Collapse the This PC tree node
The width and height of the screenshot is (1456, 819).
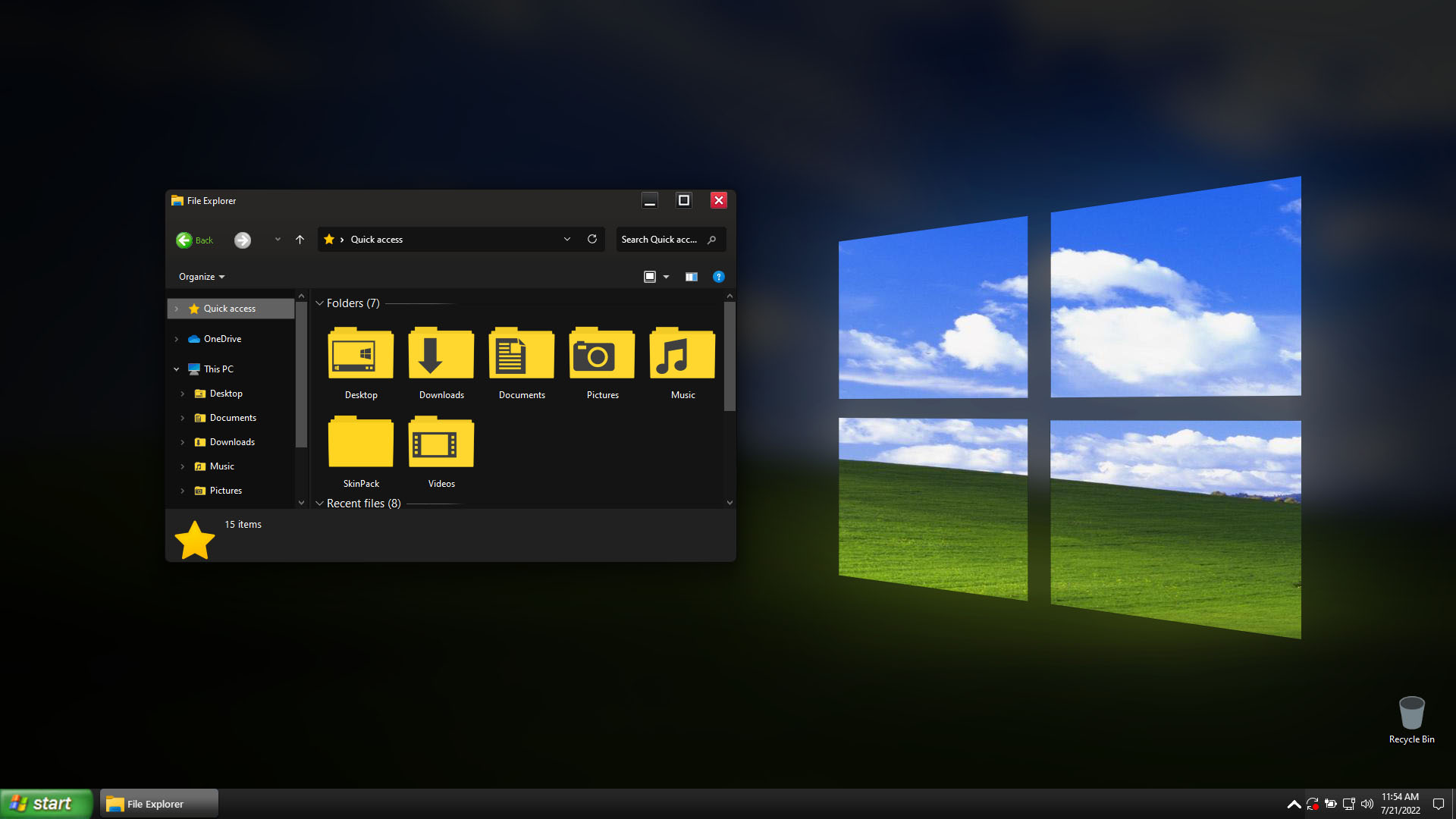[177, 369]
